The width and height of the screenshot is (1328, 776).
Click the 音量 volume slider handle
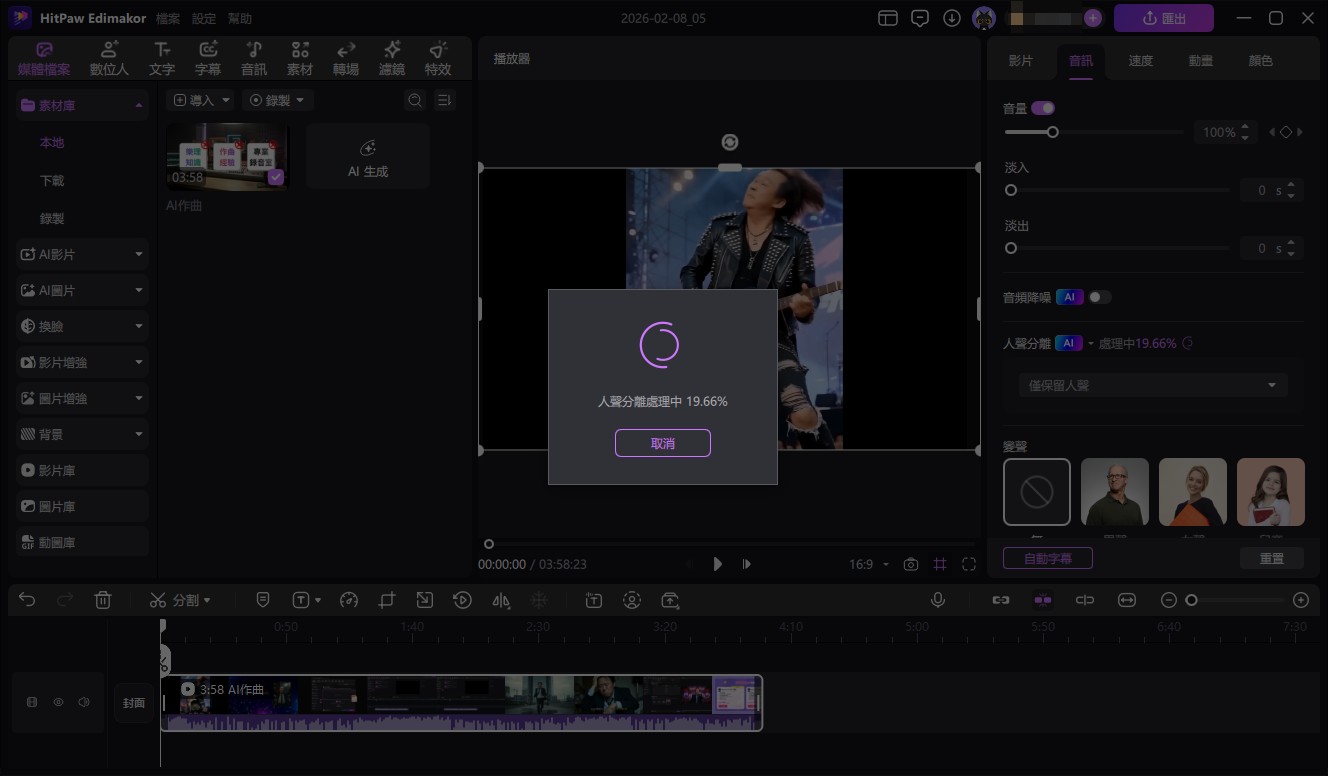[x=1052, y=132]
